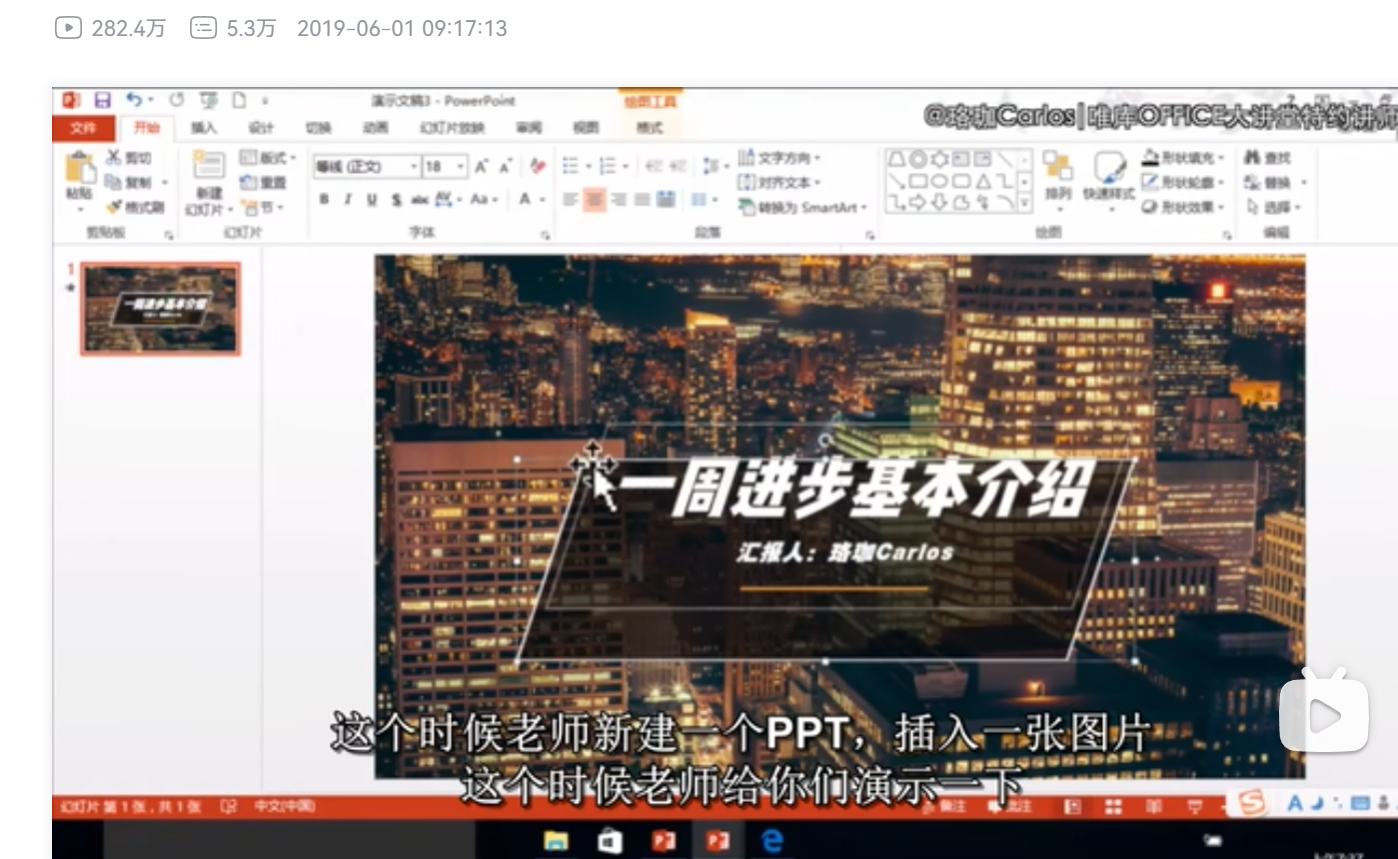Click the Undo arrow icon

(x=134, y=100)
